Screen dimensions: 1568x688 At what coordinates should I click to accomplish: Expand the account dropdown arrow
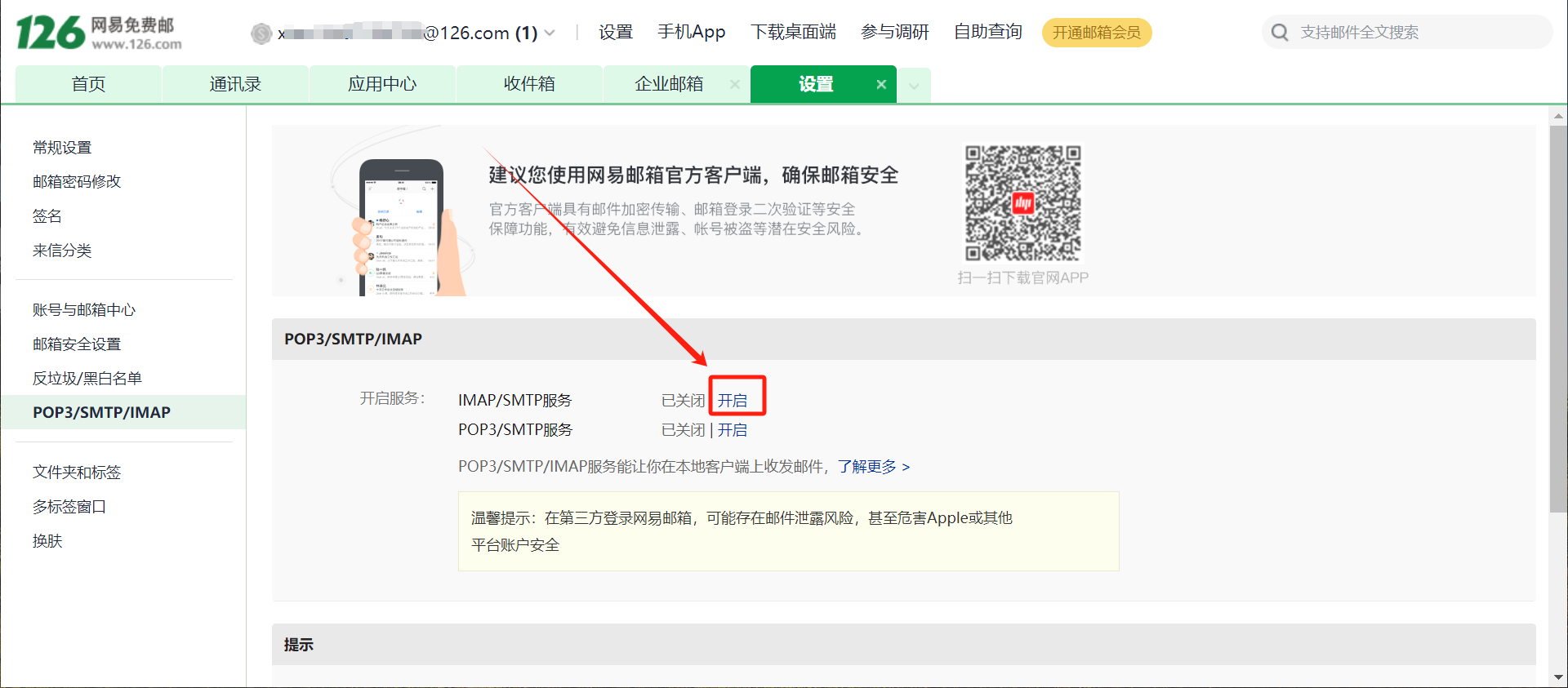(550, 33)
